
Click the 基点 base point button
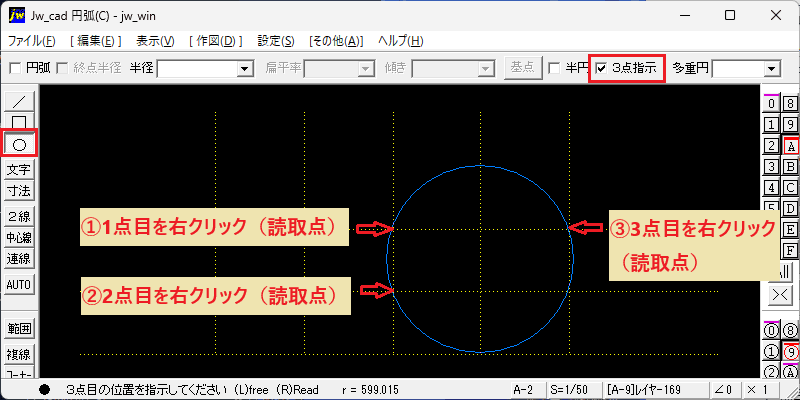[x=522, y=68]
